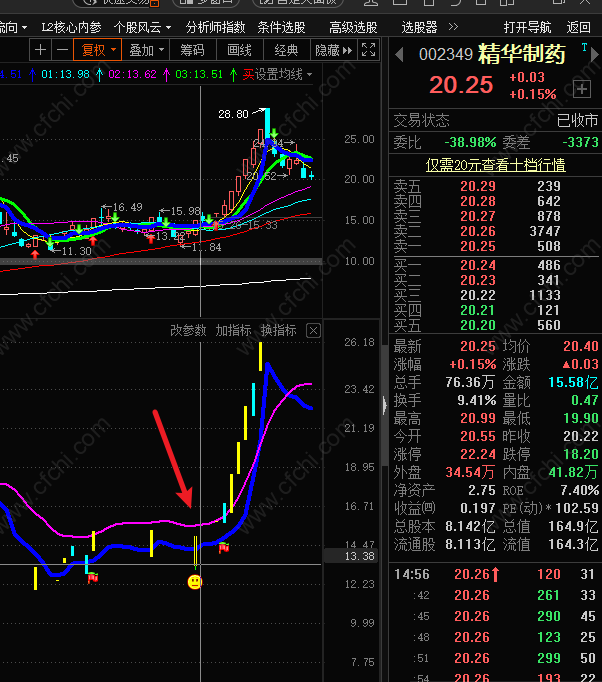Click 加指标 to add indicator
602x682 pixels.
point(234,331)
